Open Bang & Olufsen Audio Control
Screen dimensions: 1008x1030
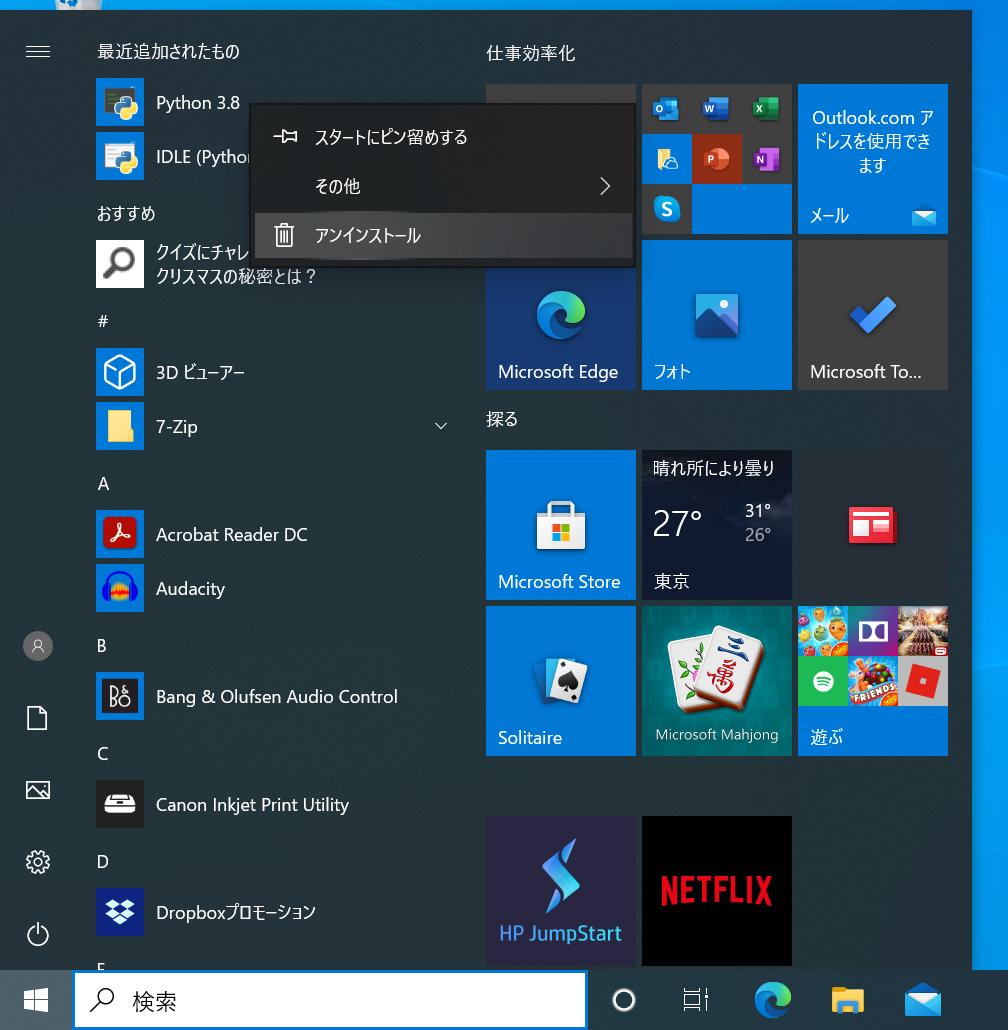(120, 696)
